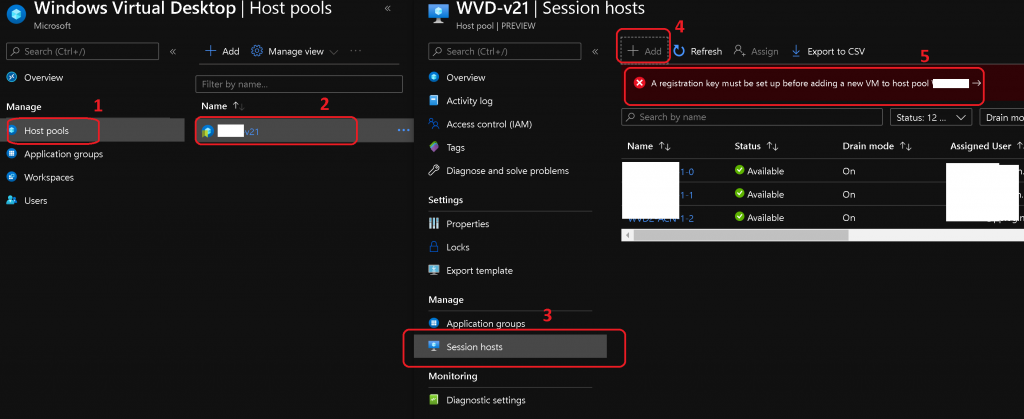
Task: Collapse the left WVD navigation menu
Action: click(x=173, y=52)
